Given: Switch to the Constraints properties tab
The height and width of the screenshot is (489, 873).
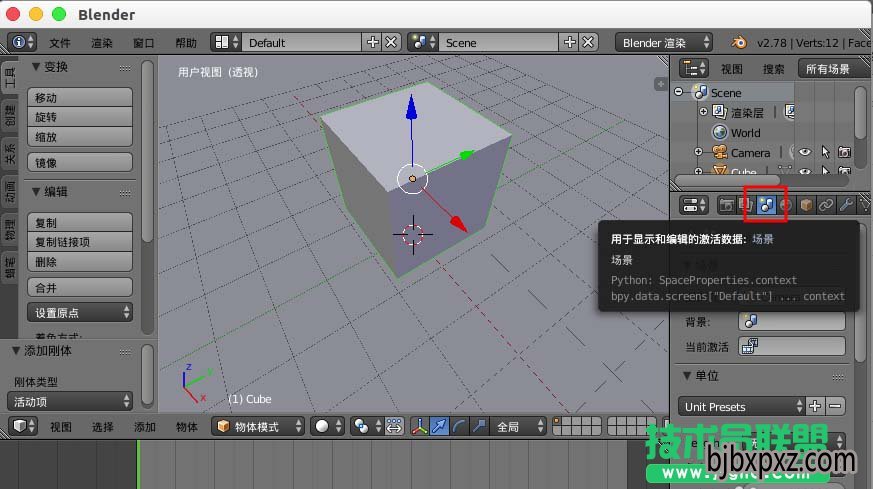Looking at the screenshot, I should 826,205.
